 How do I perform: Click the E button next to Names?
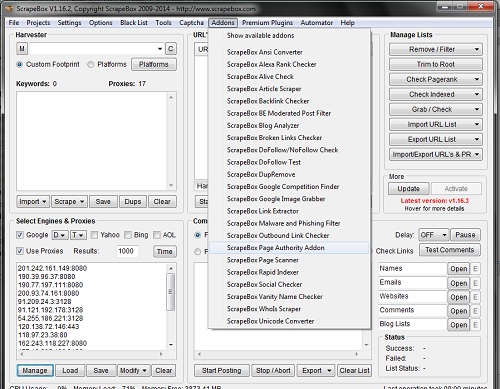(x=475, y=269)
